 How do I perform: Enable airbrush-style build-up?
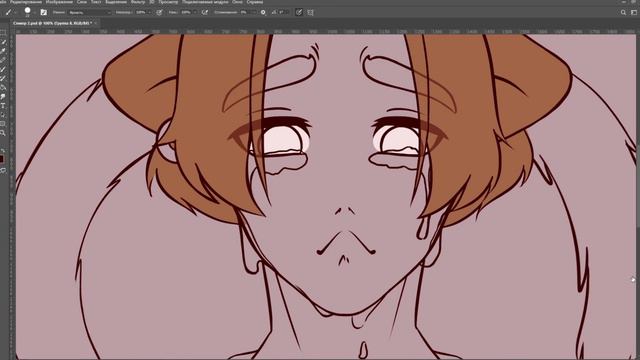205,13
